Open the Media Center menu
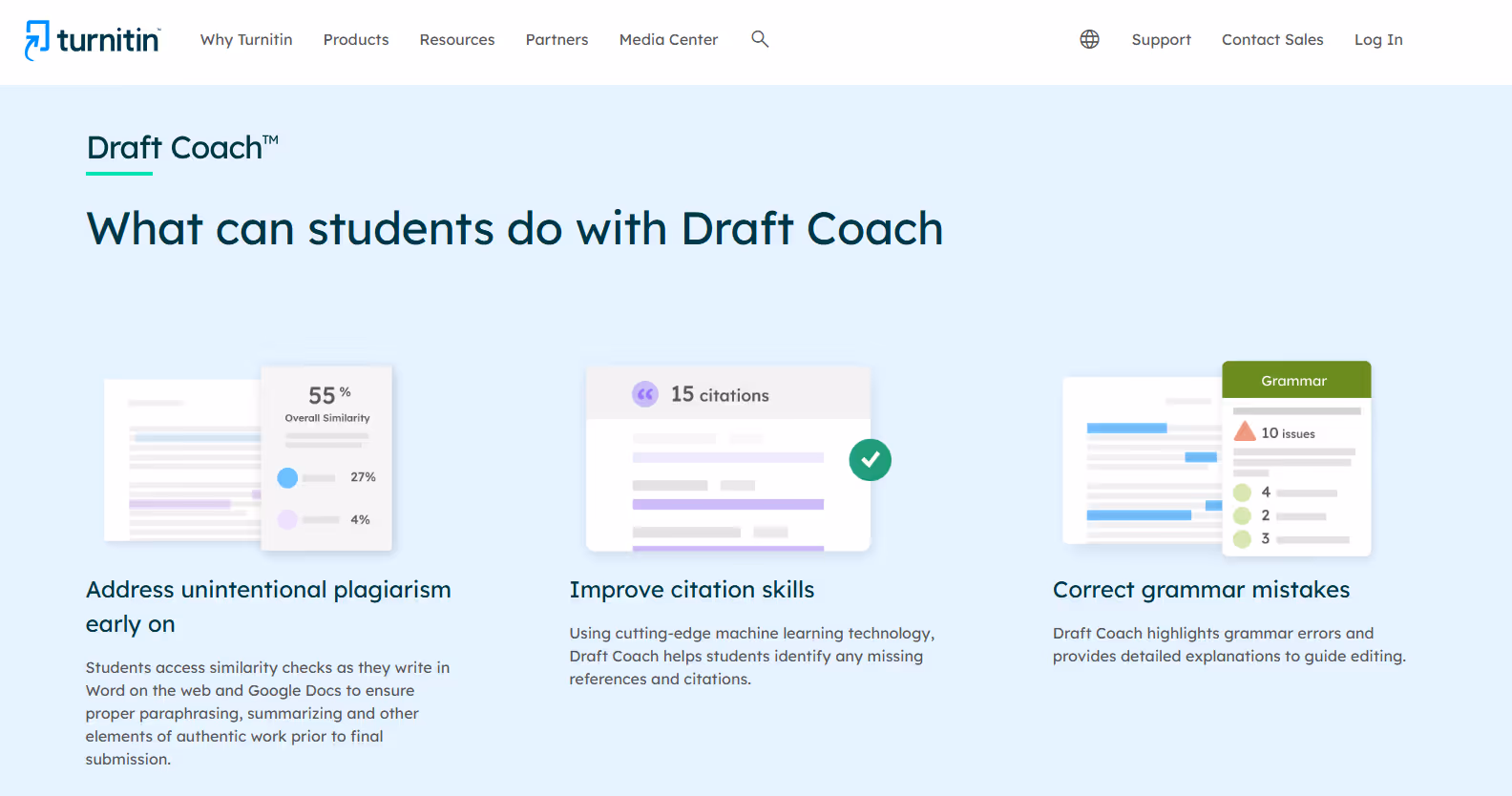 [x=668, y=39]
